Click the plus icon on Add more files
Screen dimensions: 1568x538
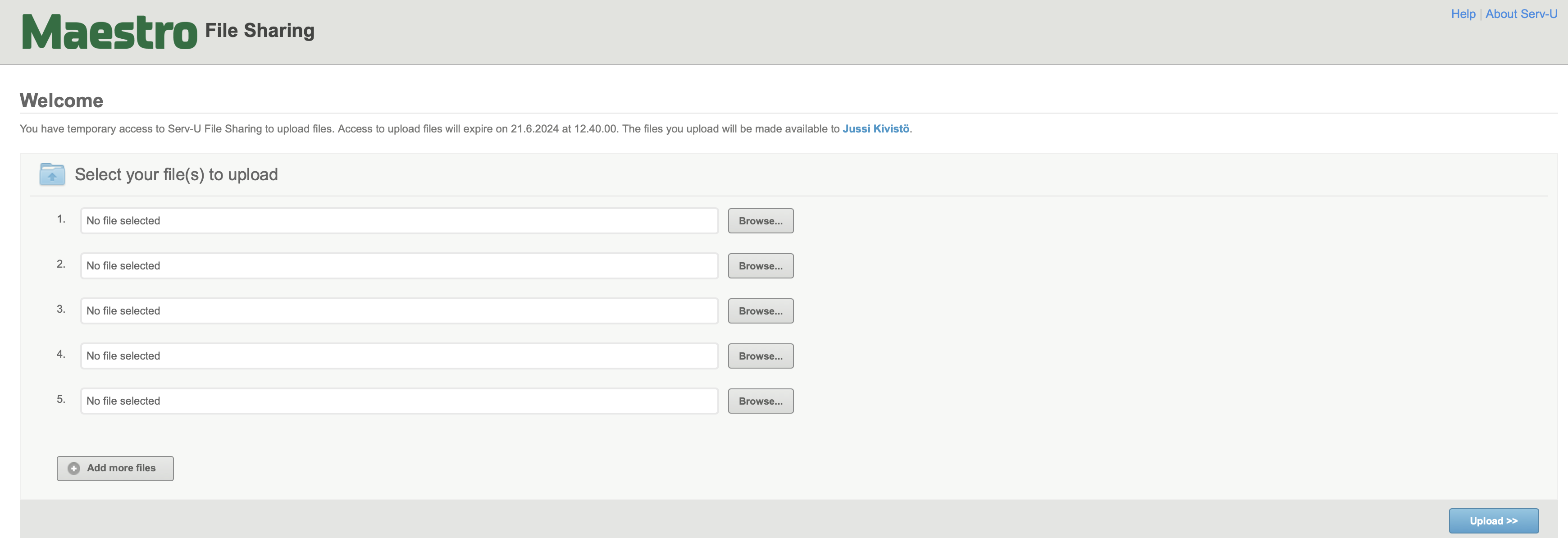pos(73,468)
